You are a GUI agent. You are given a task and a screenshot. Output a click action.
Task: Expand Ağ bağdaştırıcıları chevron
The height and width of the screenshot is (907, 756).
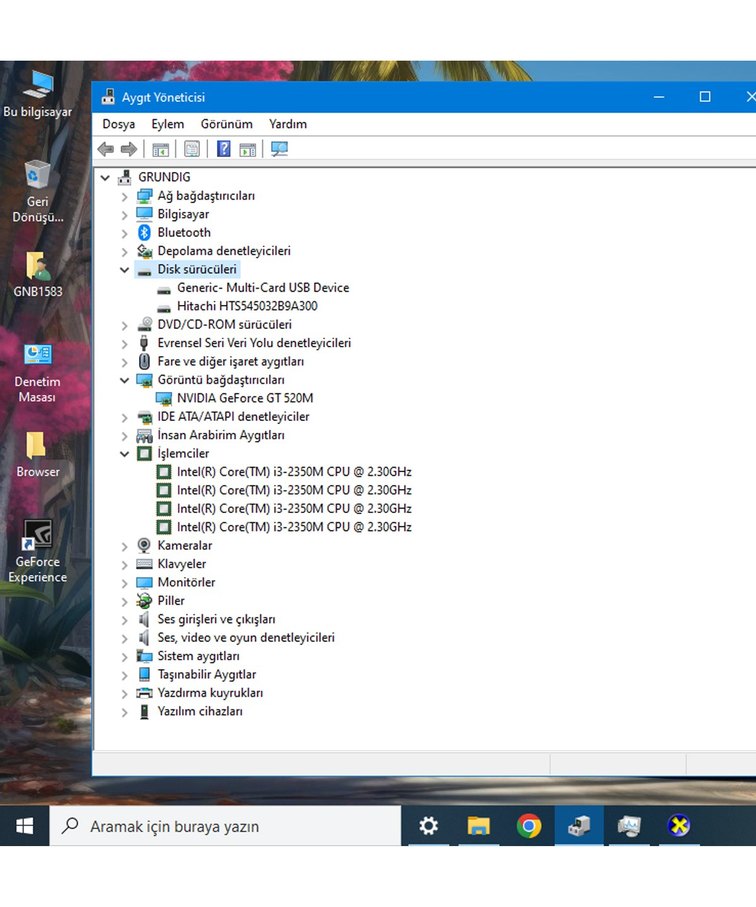coord(124,197)
